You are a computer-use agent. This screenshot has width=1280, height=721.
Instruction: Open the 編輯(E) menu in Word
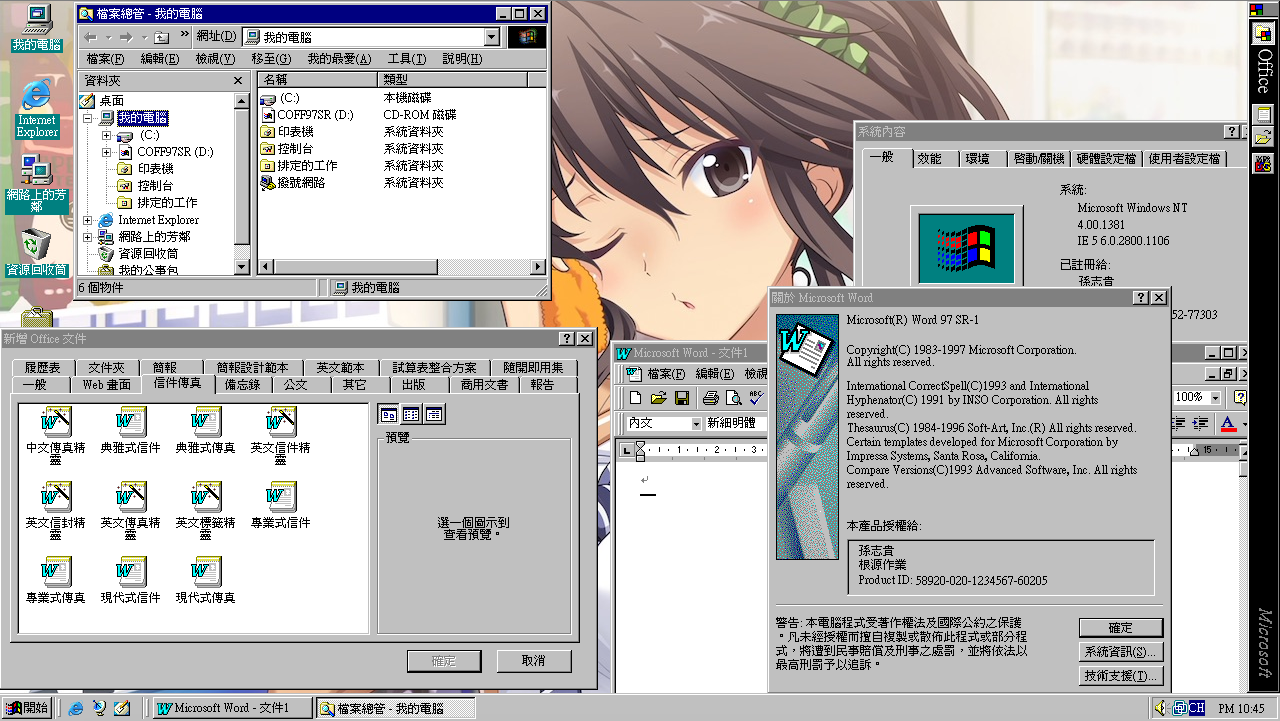(x=715, y=373)
